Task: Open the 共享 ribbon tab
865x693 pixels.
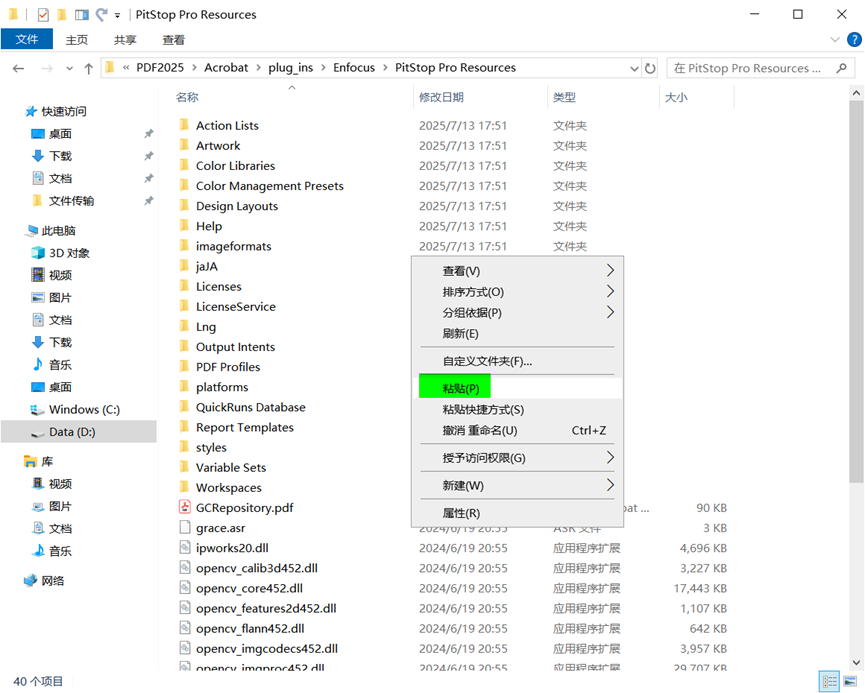Action: (x=125, y=40)
